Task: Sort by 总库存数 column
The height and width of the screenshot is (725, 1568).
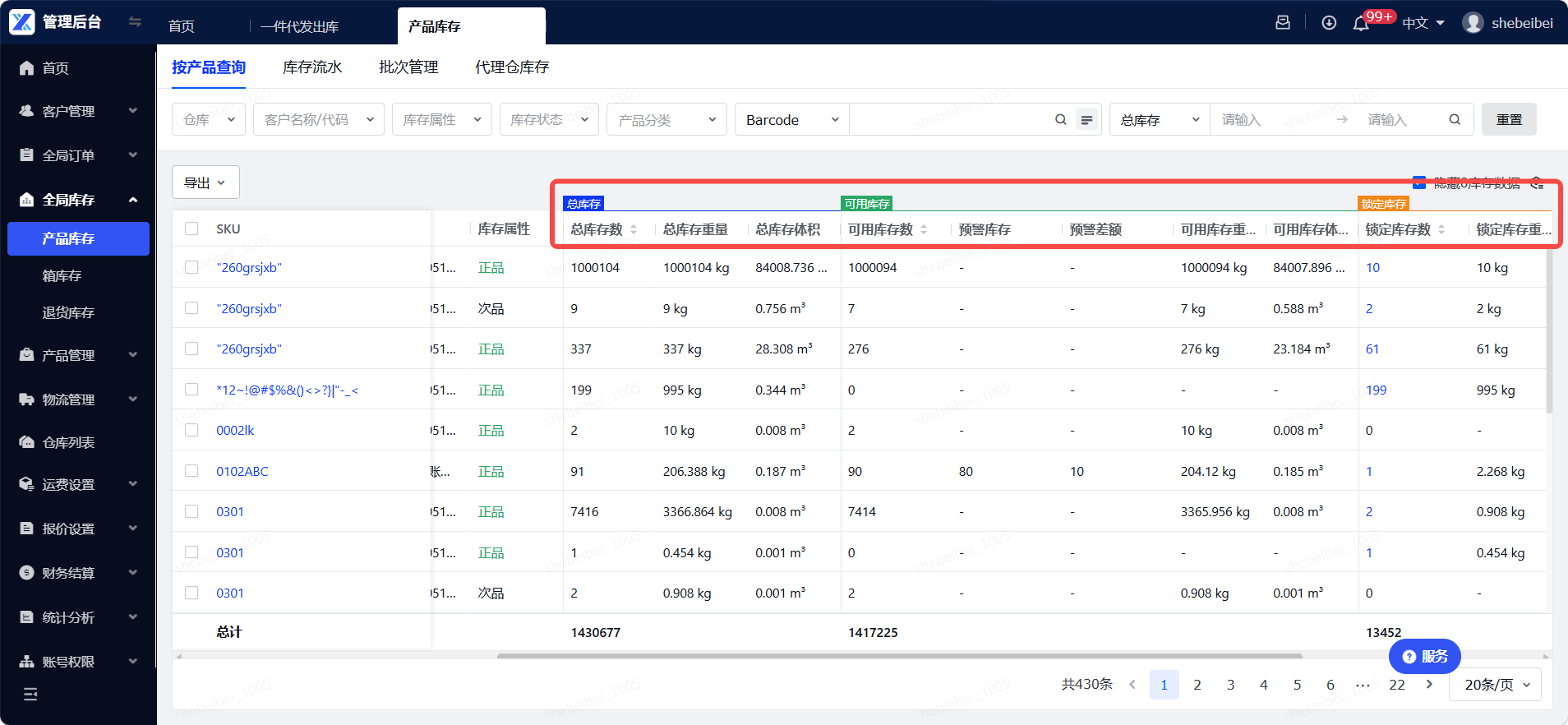Action: point(634,229)
